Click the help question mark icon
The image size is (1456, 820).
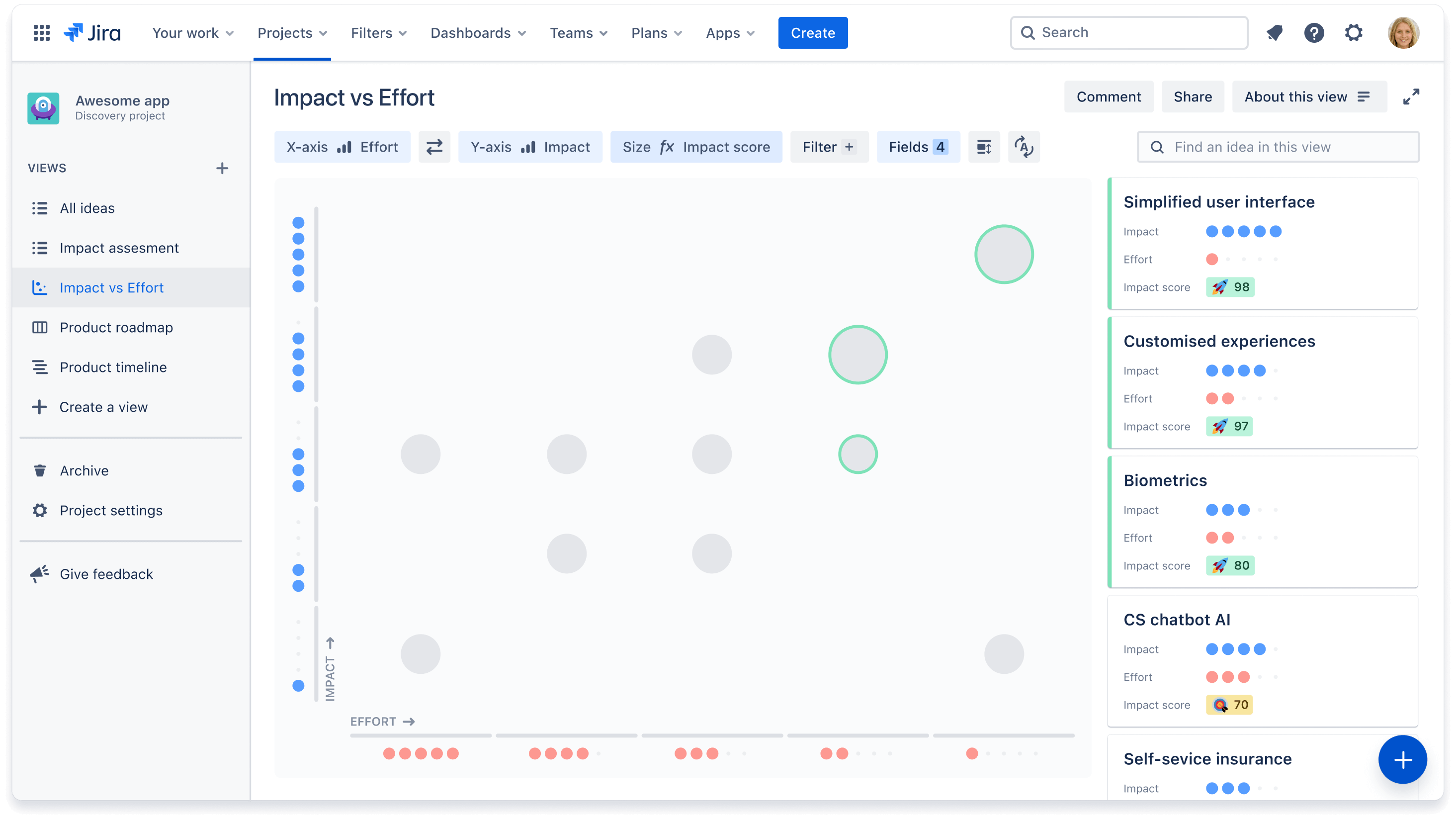pos(1314,32)
